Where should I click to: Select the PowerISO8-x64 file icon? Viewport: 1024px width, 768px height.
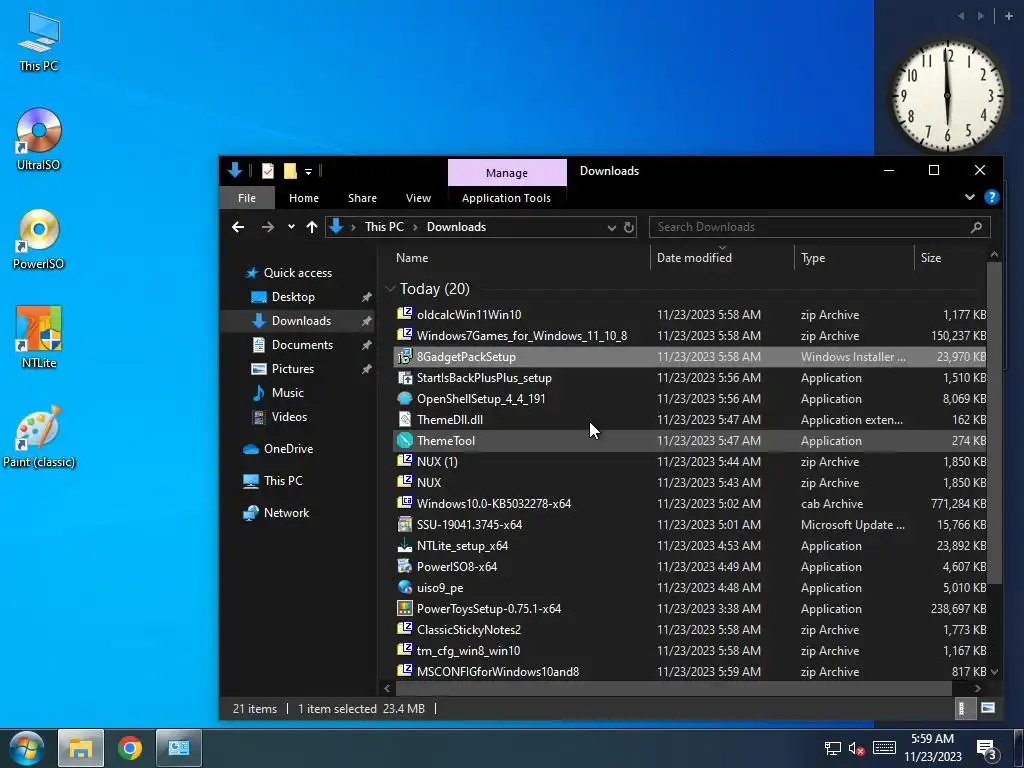click(405, 566)
